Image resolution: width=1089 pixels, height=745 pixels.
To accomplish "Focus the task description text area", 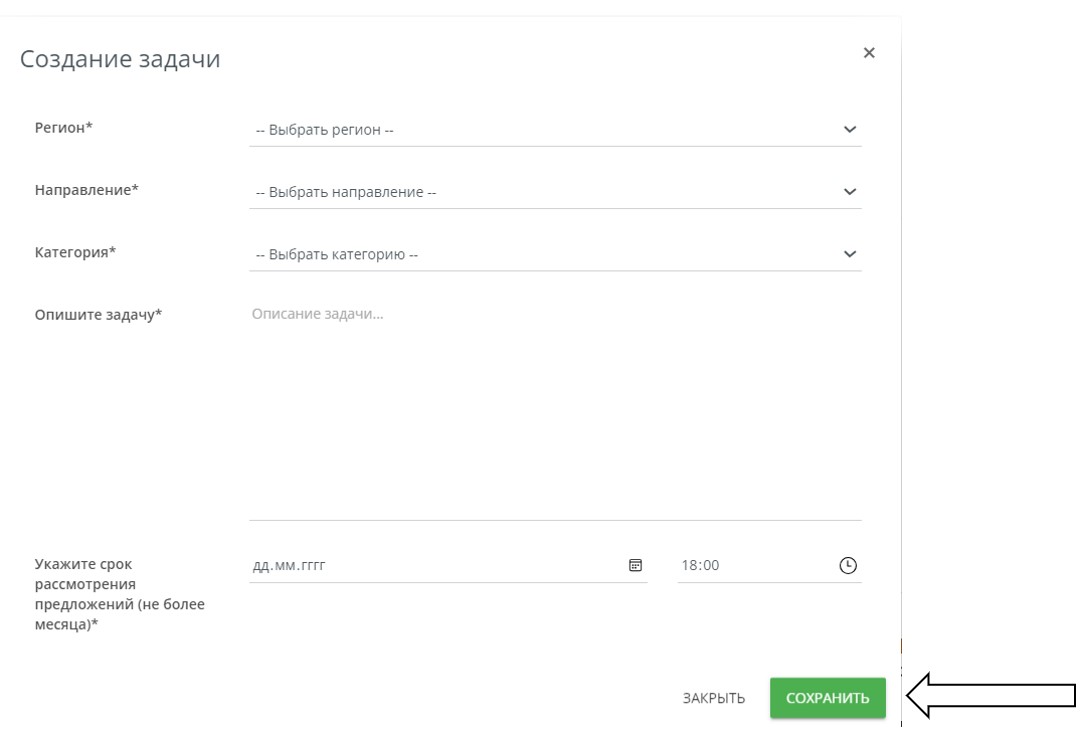I will coord(554,410).
